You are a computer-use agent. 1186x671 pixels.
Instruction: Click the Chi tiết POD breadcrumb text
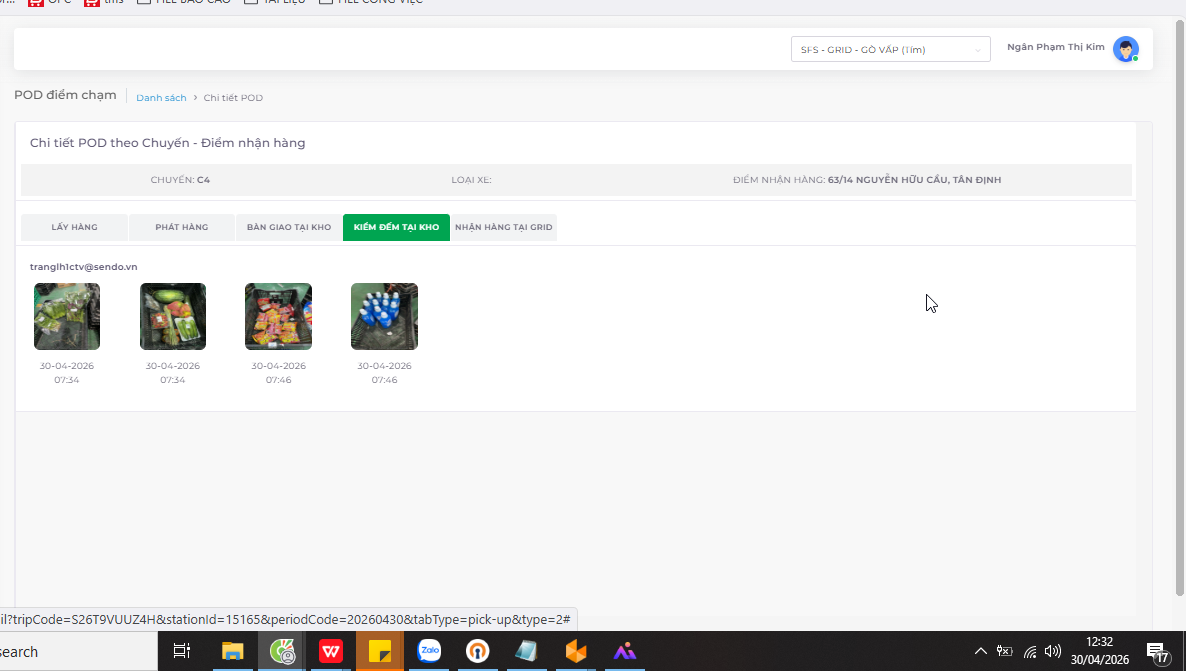pyautogui.click(x=233, y=98)
